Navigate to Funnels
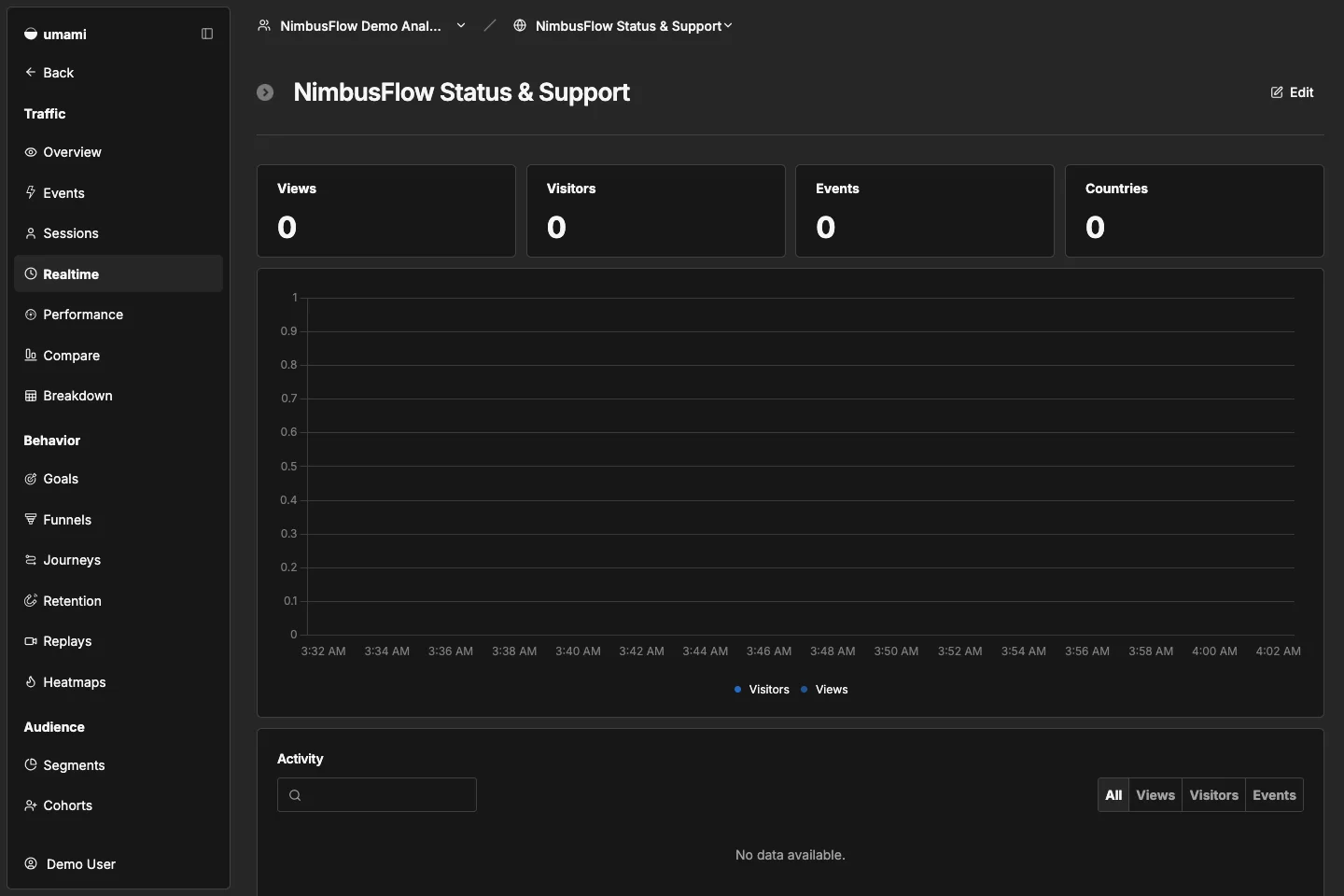This screenshot has height=896, width=1344. 119,519
